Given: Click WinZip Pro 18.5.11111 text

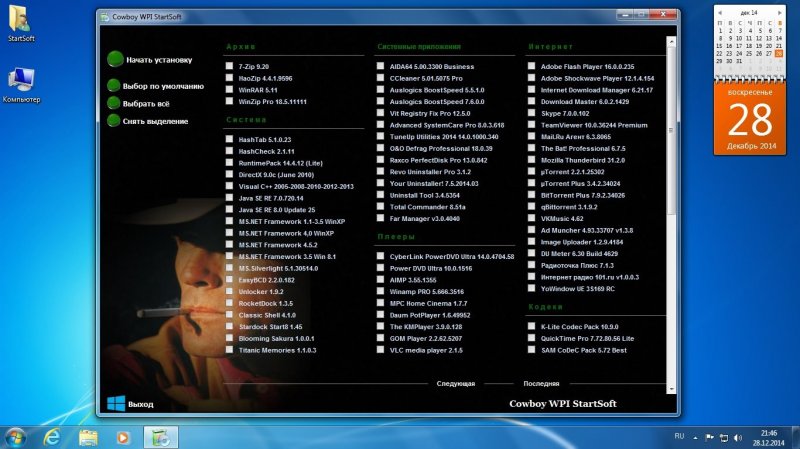Looking at the screenshot, I should (272, 102).
